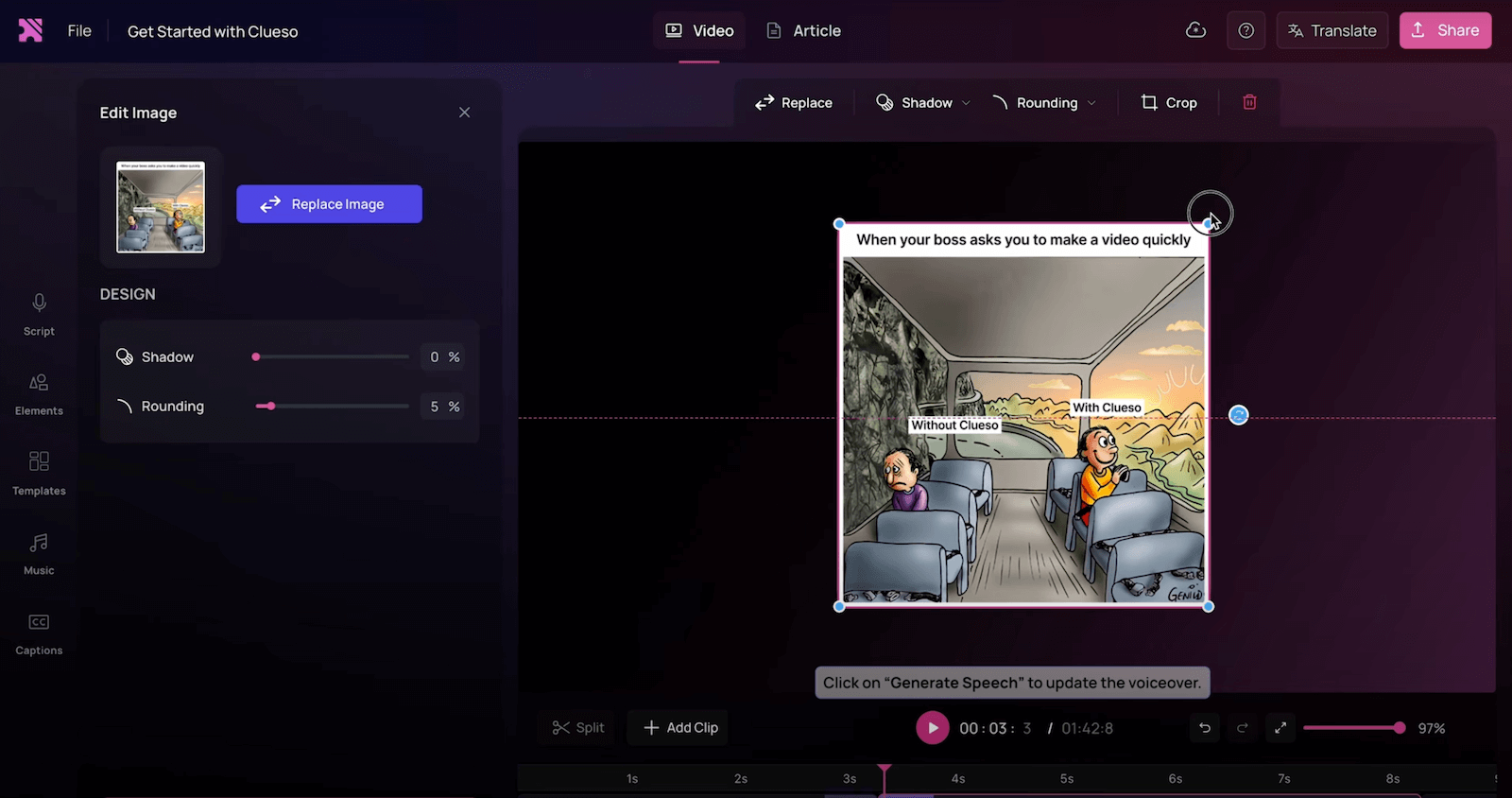Expand the Shadow dropdown in toolbar

pyautogui.click(x=923, y=102)
